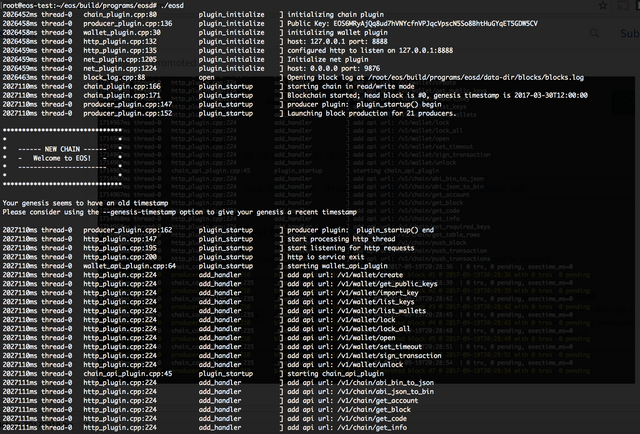Select api url '/v1/chain/abi_json_to_bin'

(386, 392)
